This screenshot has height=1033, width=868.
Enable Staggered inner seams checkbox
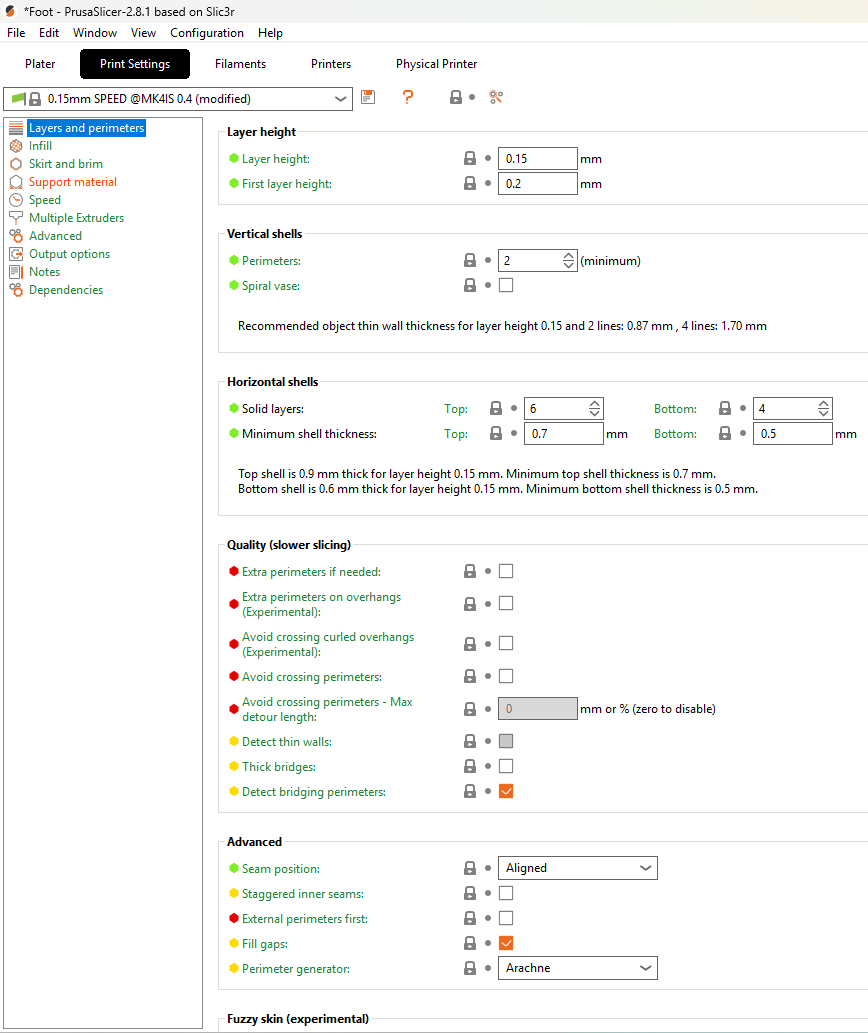pyautogui.click(x=506, y=893)
